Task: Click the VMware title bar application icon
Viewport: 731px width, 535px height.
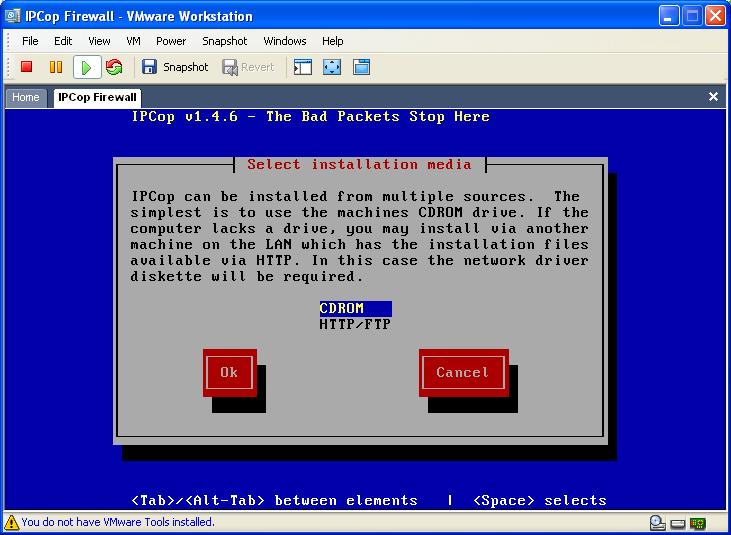Action: [13, 16]
